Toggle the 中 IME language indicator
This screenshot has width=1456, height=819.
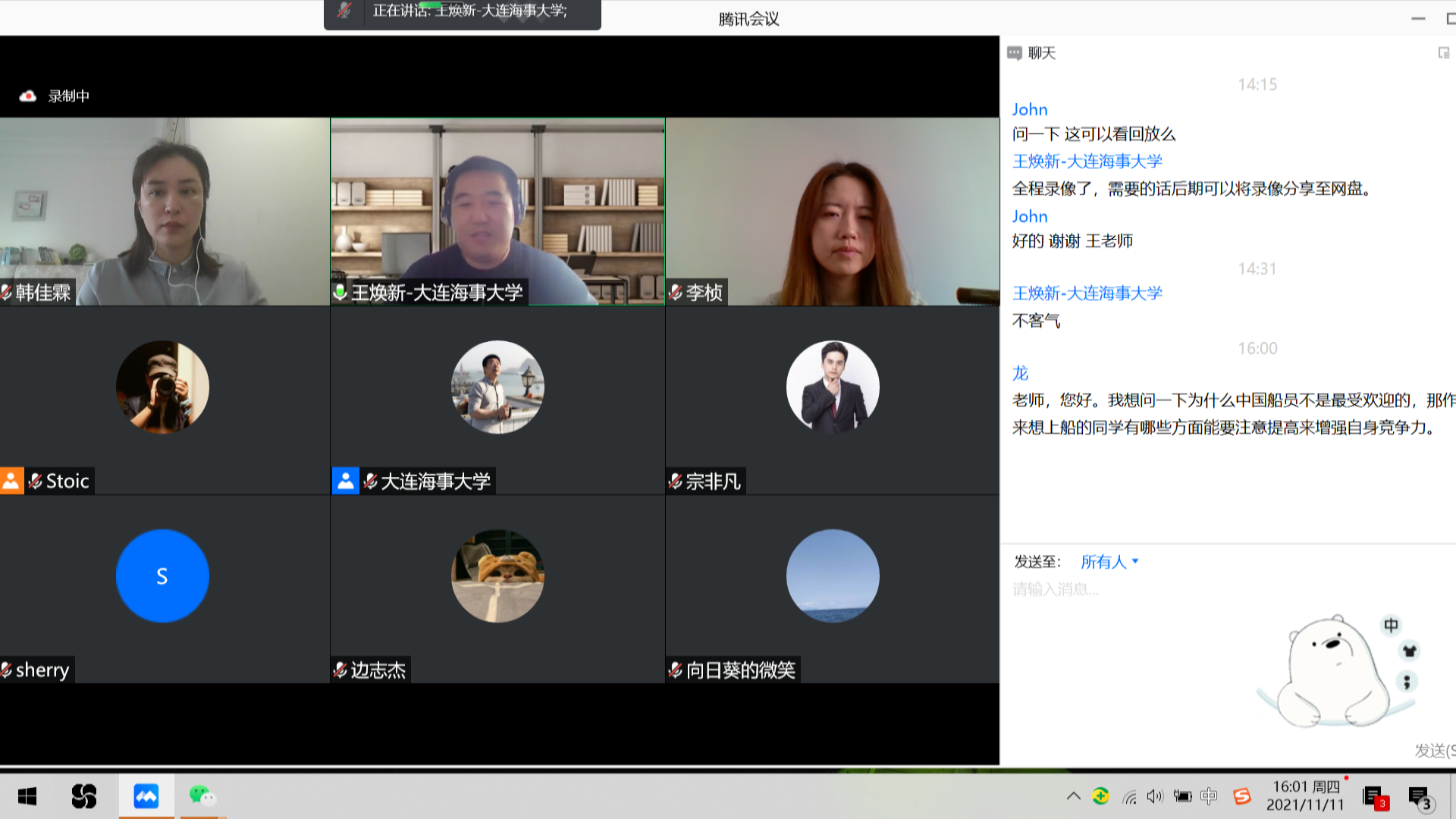1209,796
